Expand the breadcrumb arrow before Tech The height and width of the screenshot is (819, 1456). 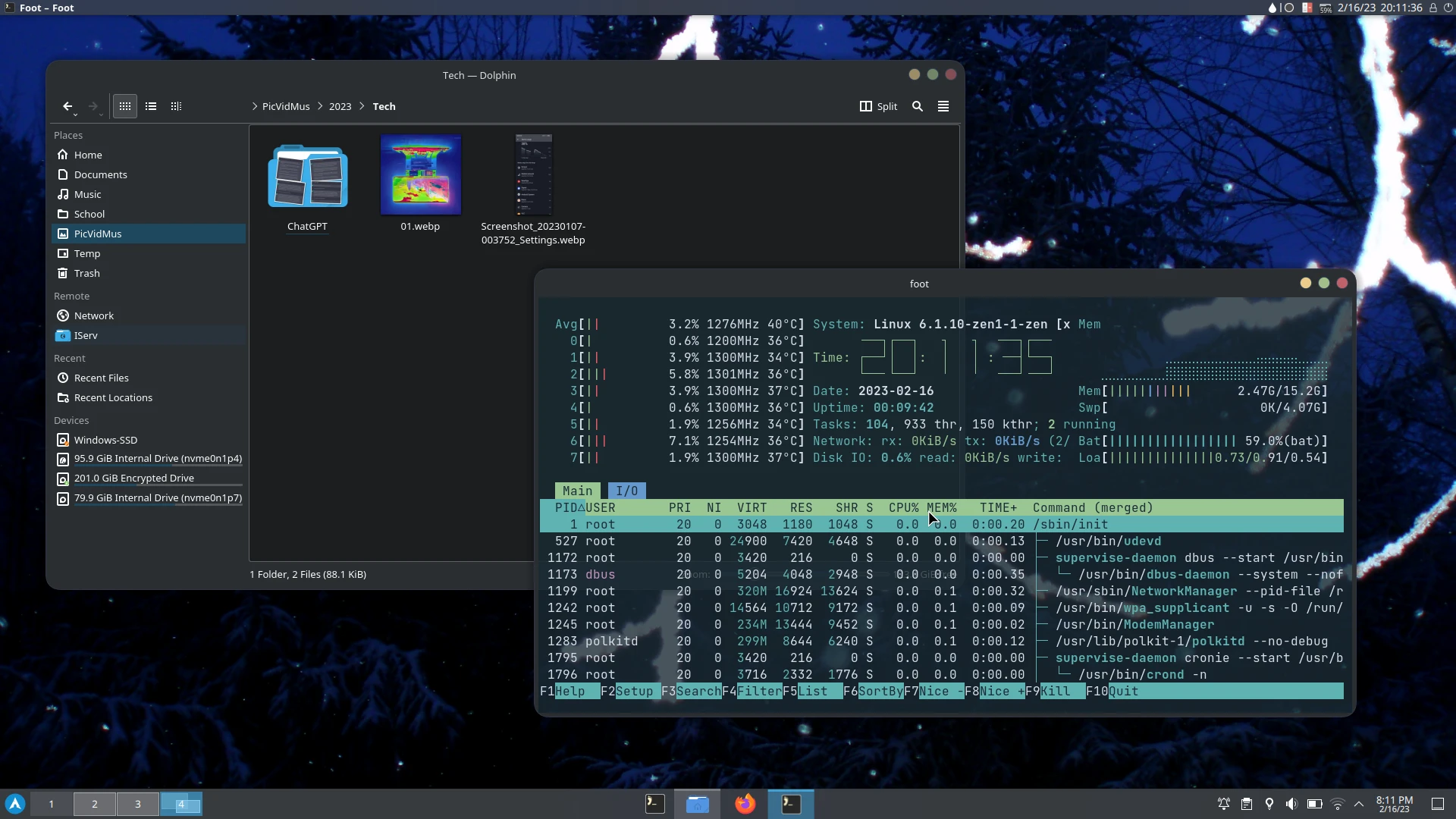[x=362, y=106]
